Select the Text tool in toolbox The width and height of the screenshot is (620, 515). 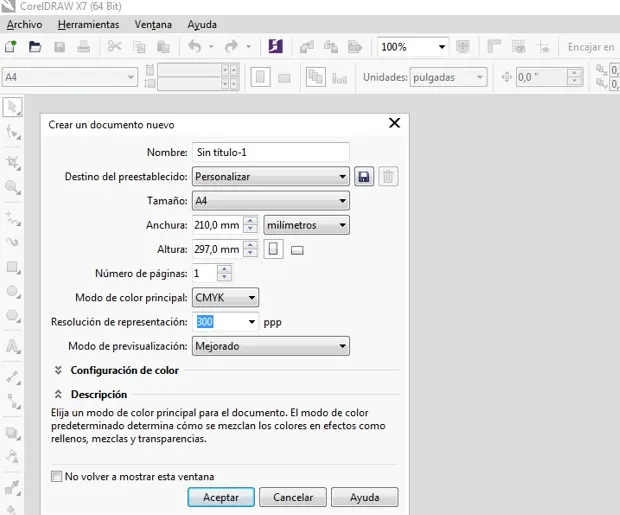click(x=13, y=346)
